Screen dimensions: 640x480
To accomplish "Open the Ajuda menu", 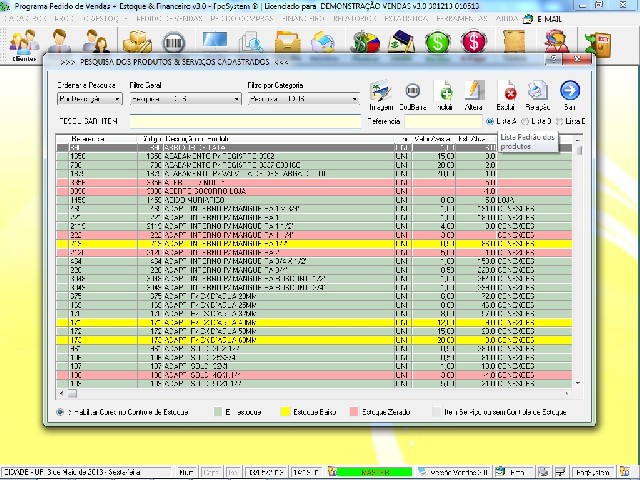I will [x=507, y=19].
